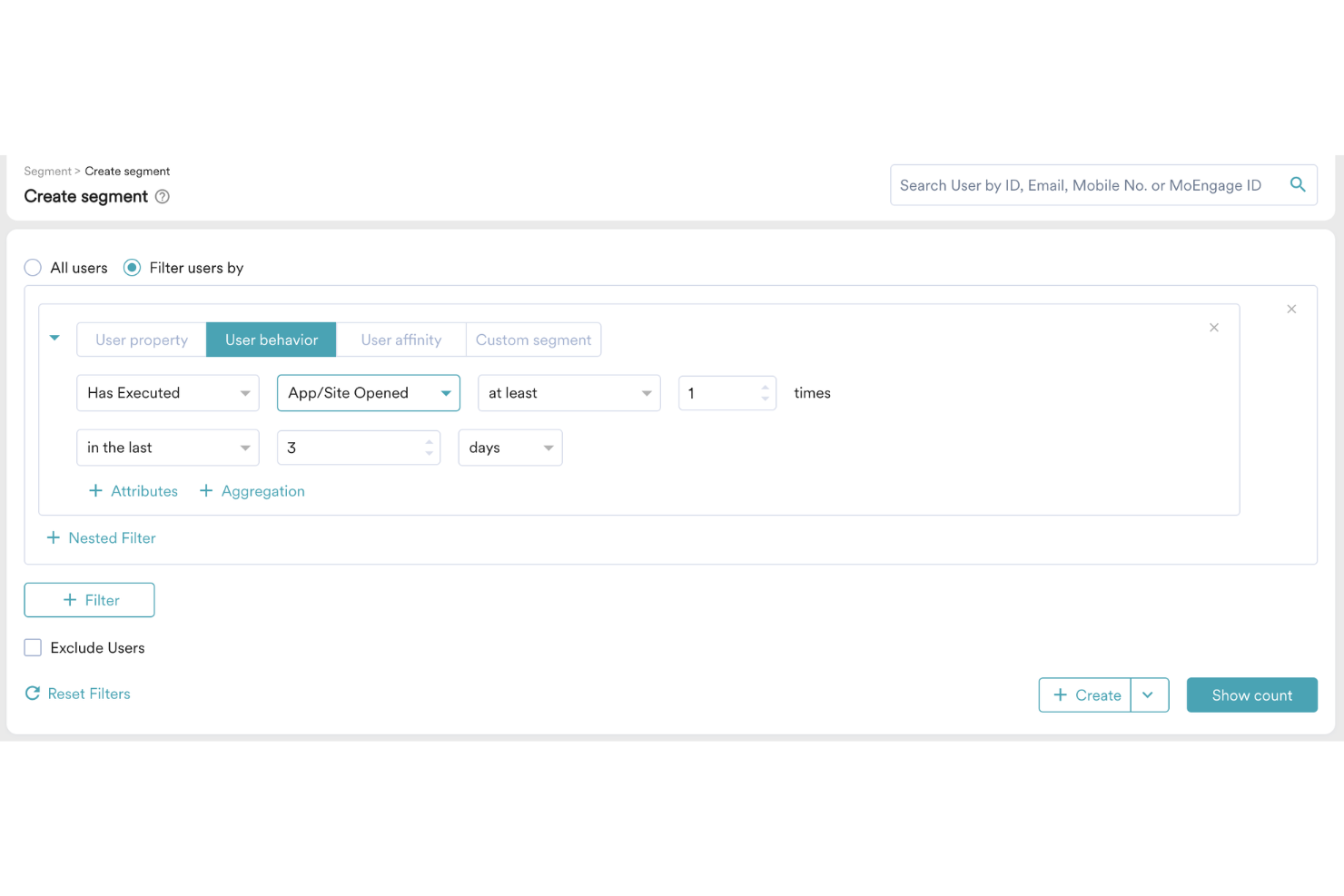Open the App/Site Opened event dropdown
The width and height of the screenshot is (1344, 896).
[x=369, y=393]
